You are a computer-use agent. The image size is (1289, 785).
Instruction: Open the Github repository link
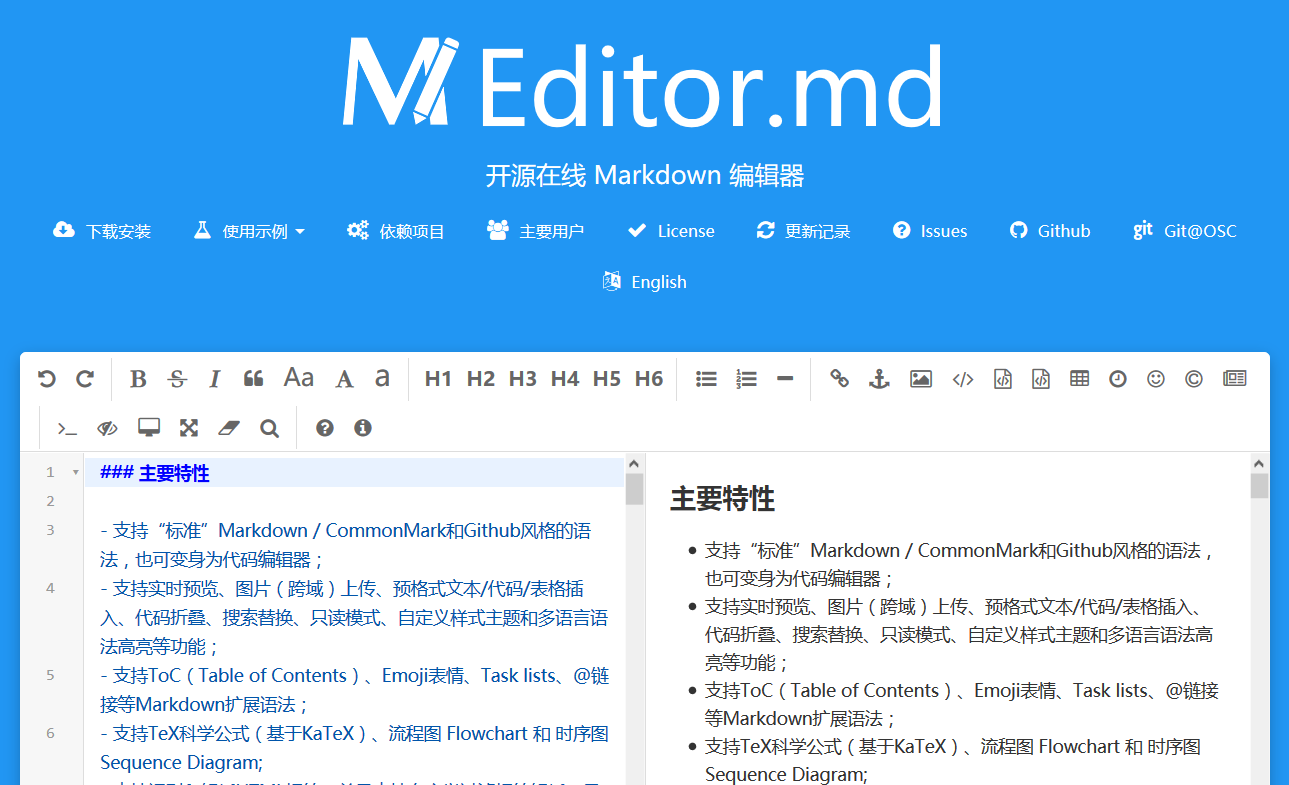pos(1050,231)
